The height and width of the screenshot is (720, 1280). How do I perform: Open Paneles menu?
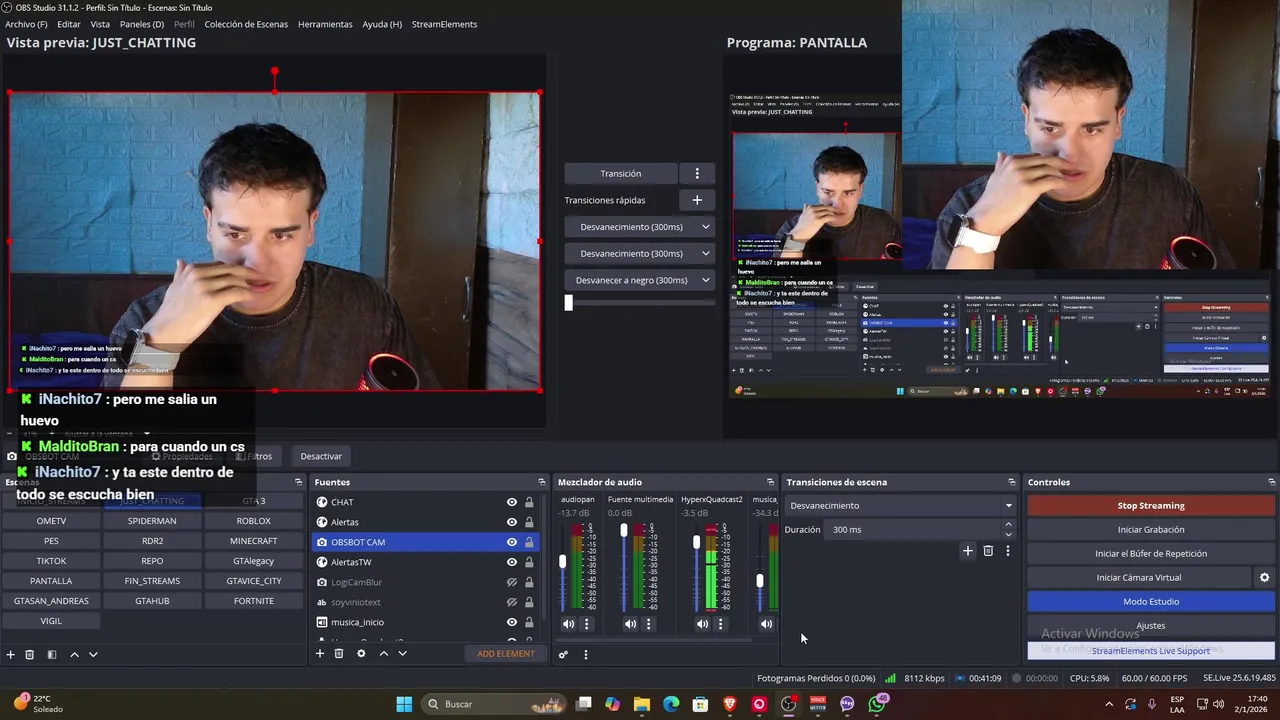tap(142, 24)
